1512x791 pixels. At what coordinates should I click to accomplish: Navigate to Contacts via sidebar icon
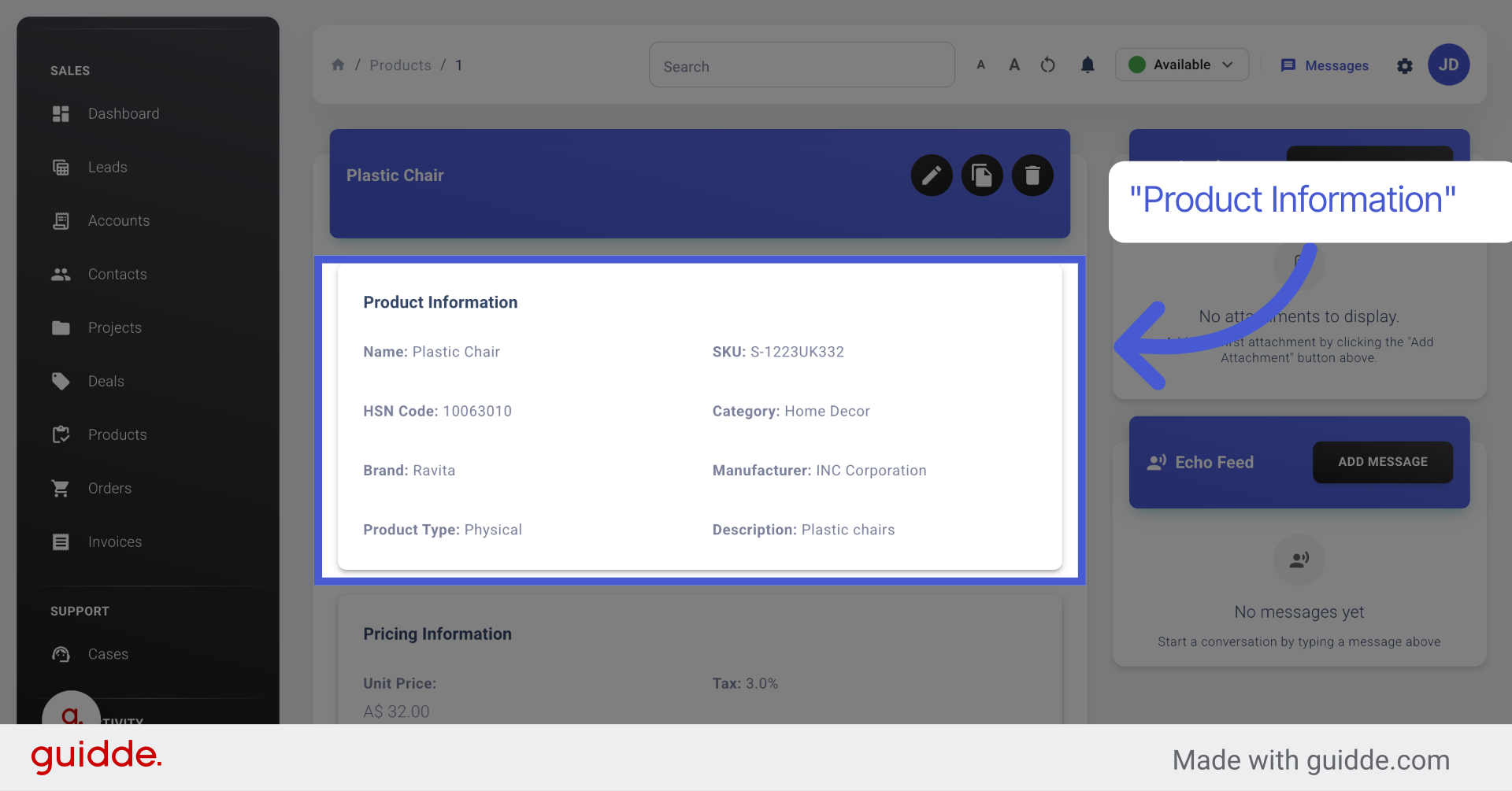coord(117,274)
